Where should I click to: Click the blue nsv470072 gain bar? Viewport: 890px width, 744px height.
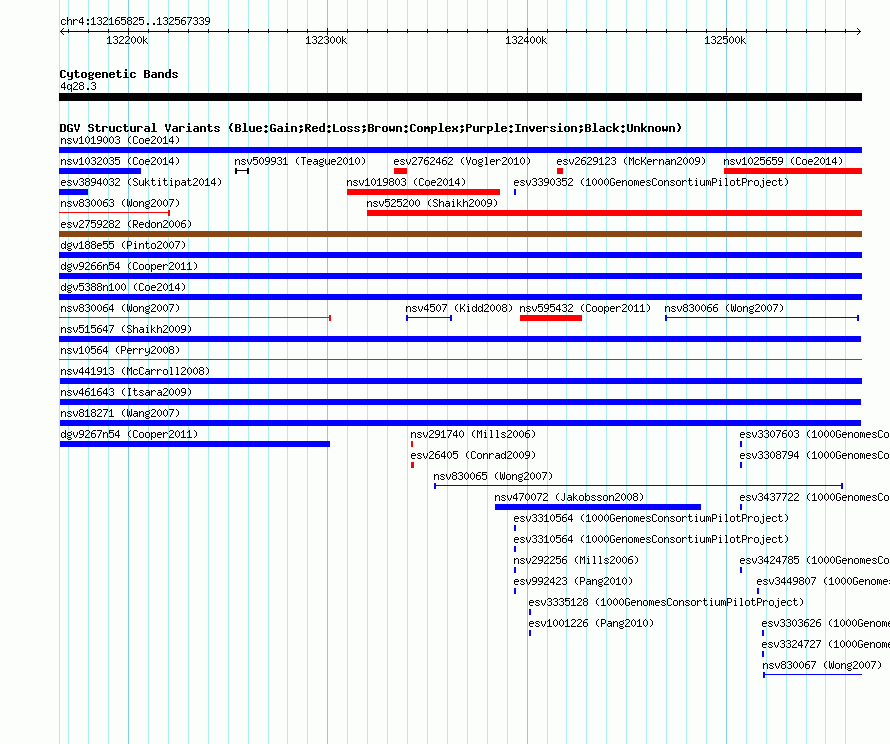[x=598, y=507]
